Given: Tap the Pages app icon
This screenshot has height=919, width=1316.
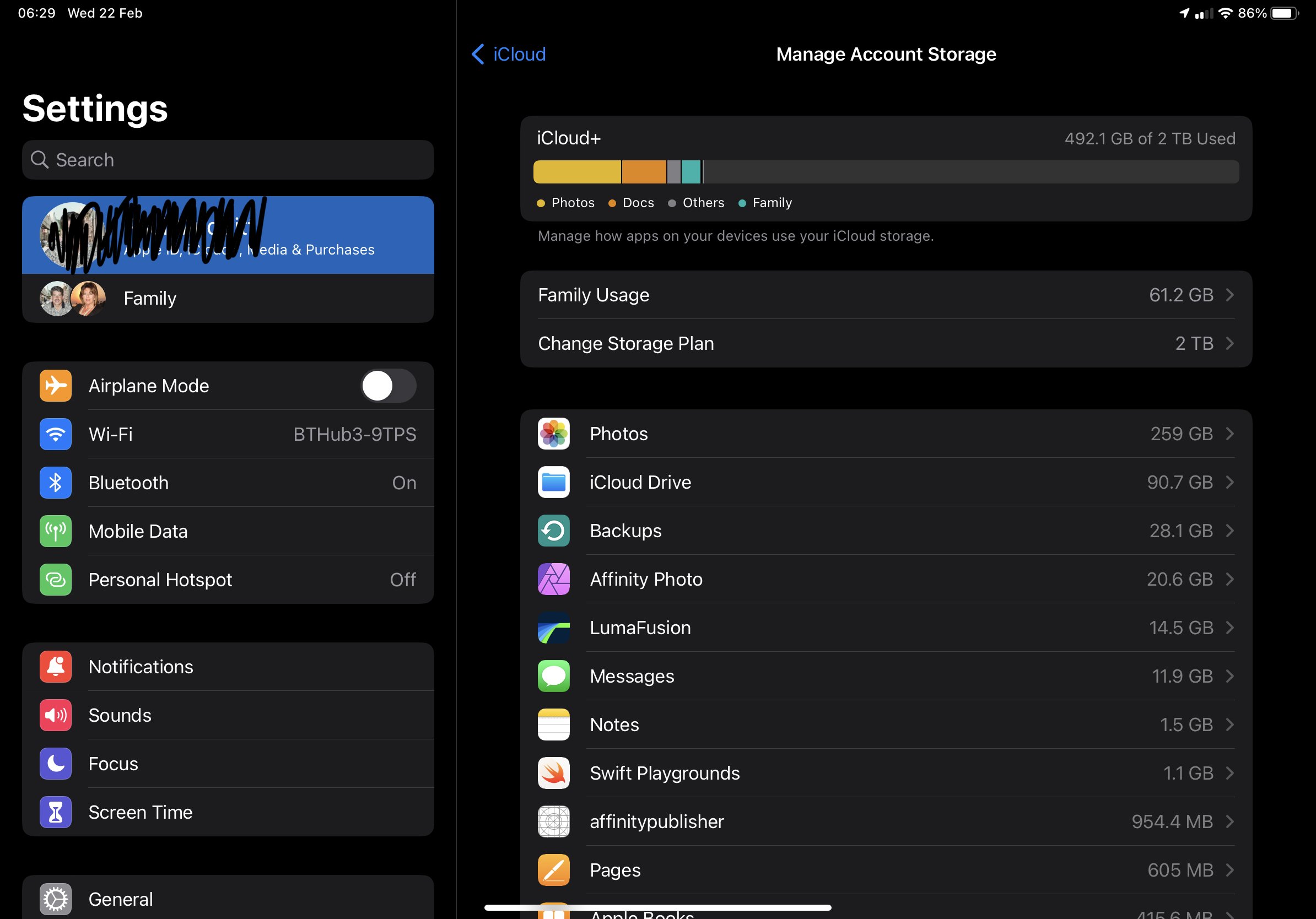Looking at the screenshot, I should (553, 870).
